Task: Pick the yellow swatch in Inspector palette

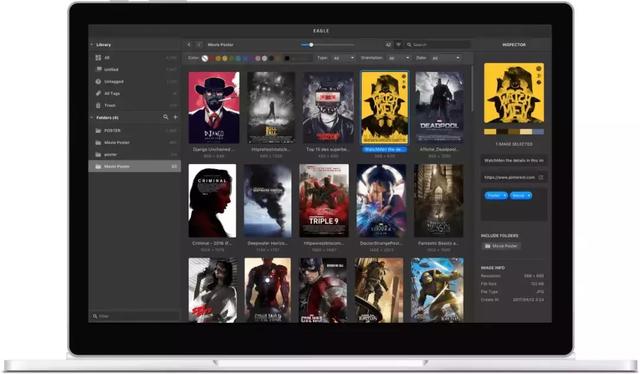Action: coord(490,132)
